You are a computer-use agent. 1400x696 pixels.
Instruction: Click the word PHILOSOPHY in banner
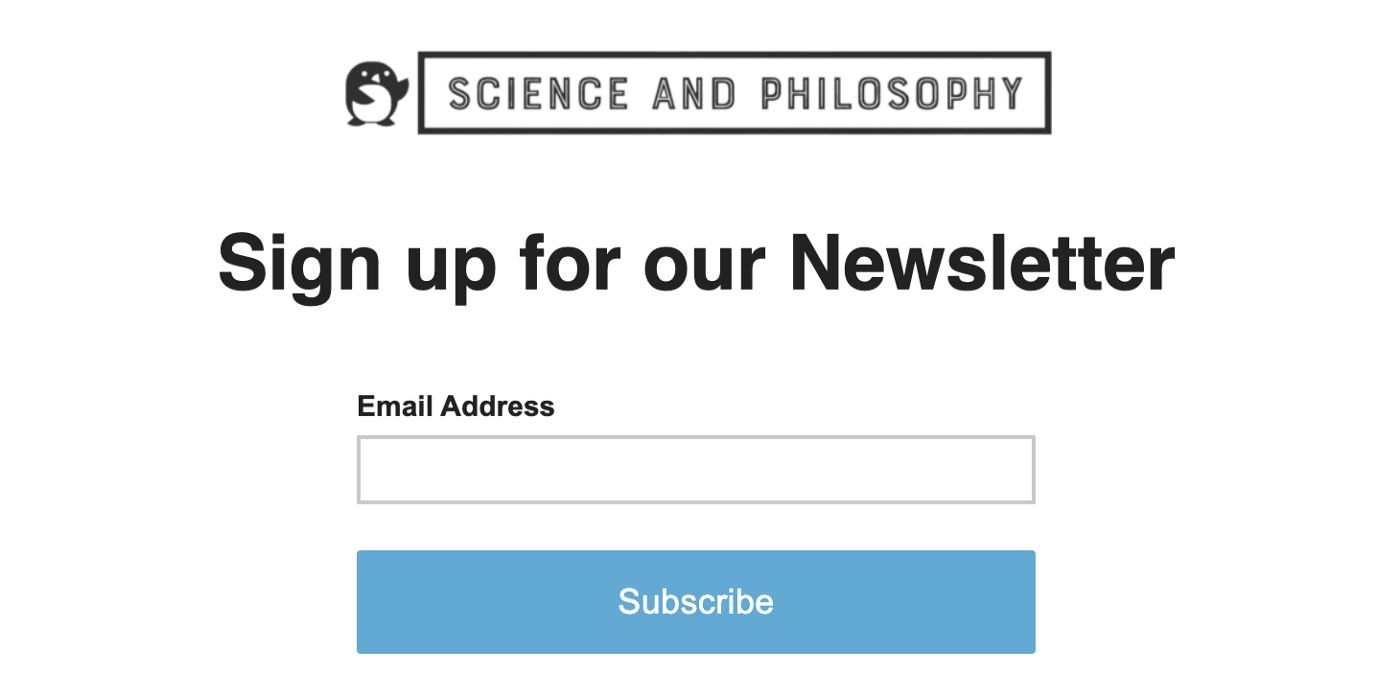tap(892, 93)
